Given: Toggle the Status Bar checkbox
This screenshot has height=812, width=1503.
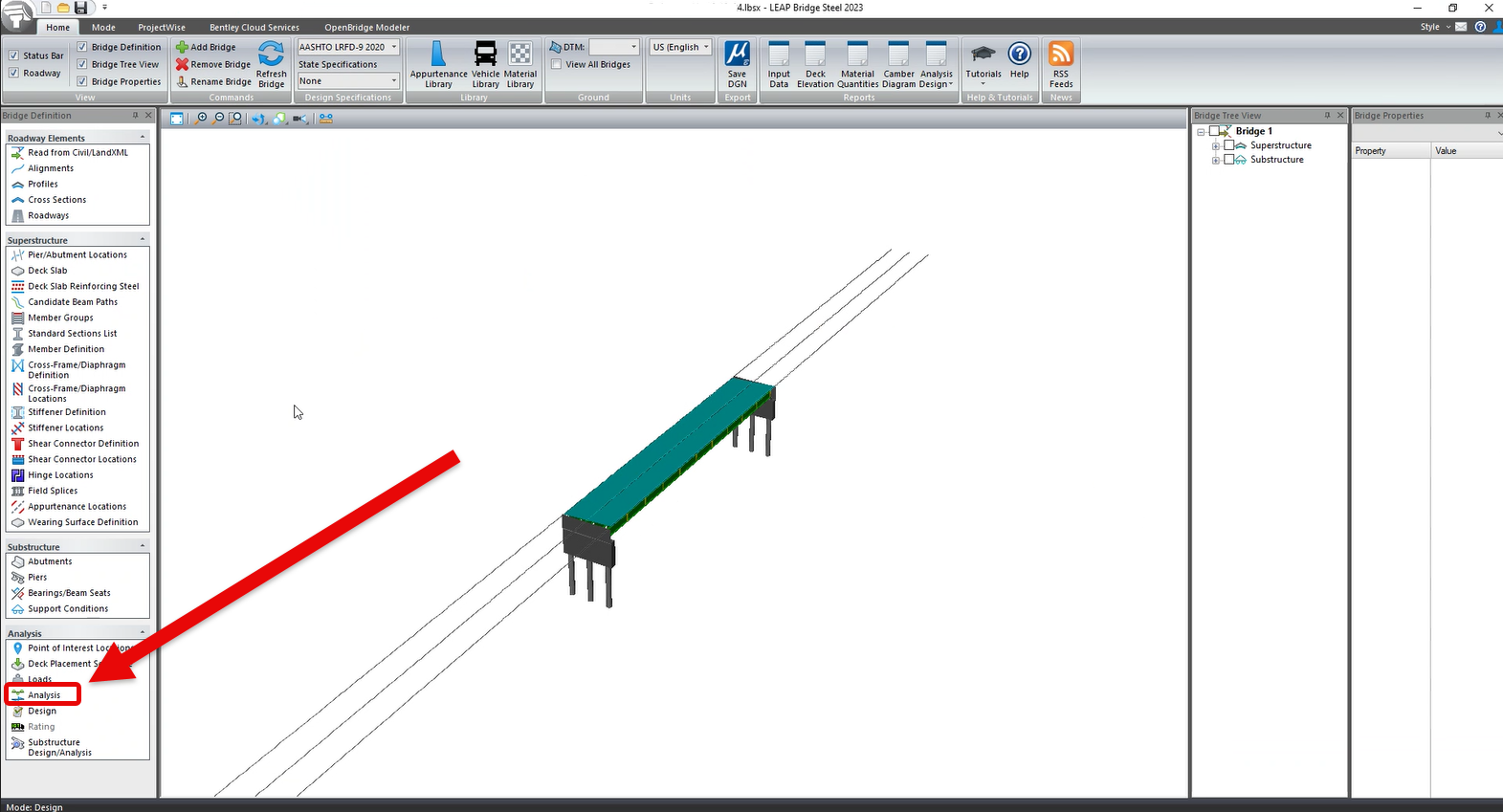Looking at the screenshot, I should [x=13, y=55].
